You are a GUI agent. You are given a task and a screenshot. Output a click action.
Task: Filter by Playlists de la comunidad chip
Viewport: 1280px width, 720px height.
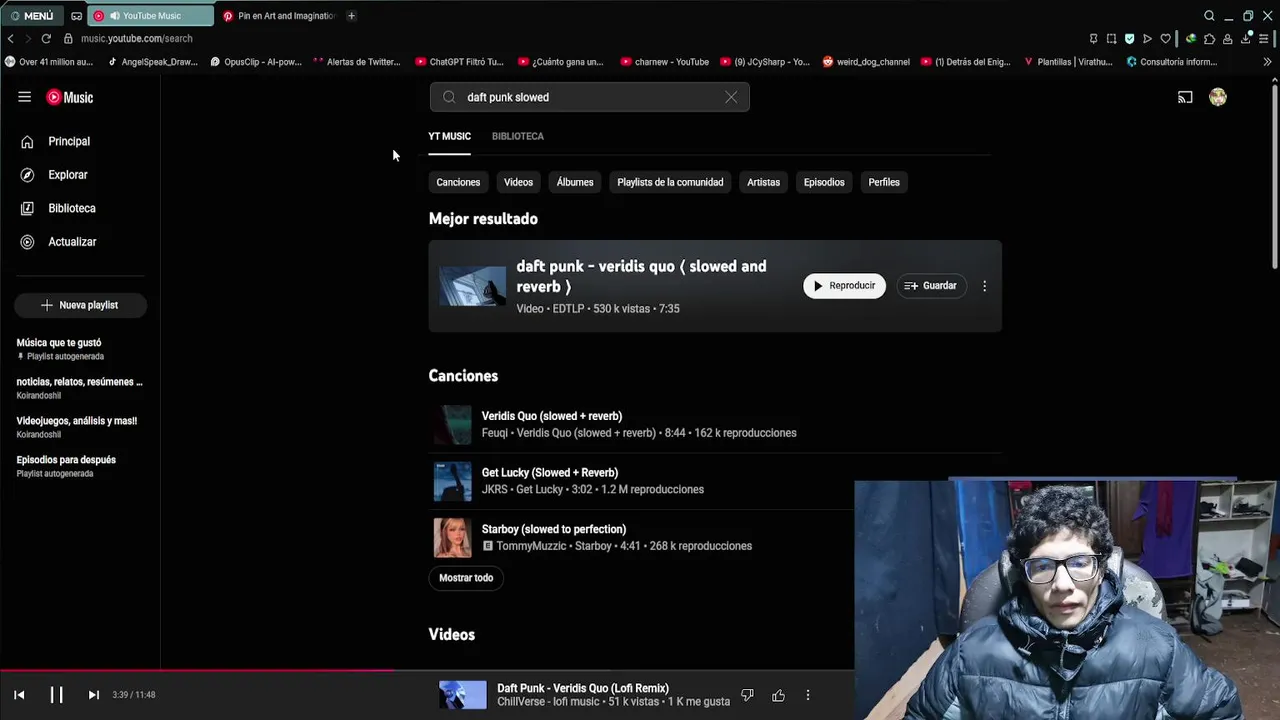(670, 182)
